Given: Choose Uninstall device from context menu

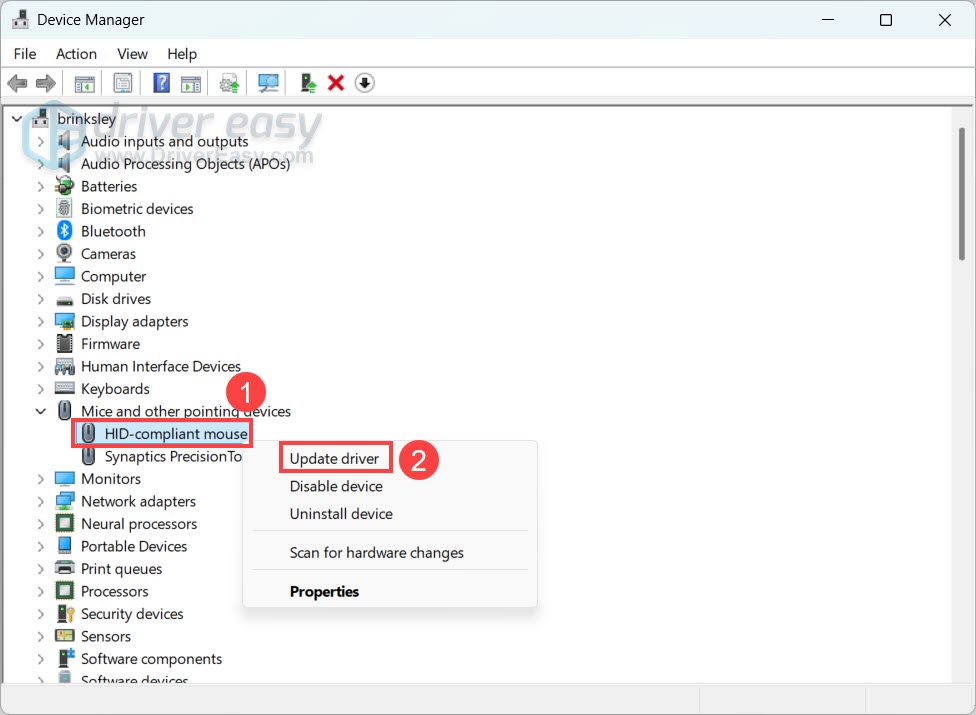Looking at the screenshot, I should [341, 513].
